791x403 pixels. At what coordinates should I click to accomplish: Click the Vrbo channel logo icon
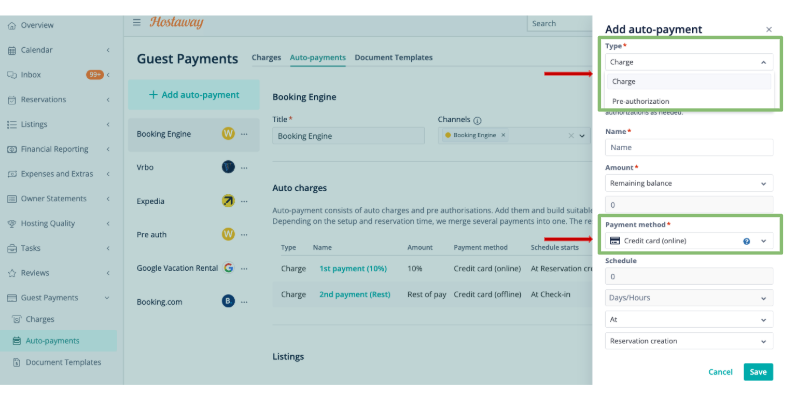point(228,167)
